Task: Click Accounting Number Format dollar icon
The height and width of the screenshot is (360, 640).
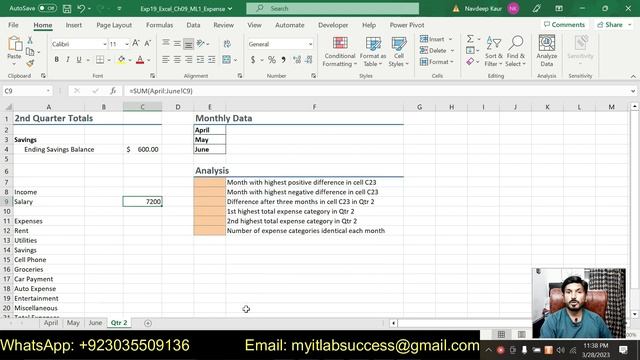Action: tap(253, 60)
